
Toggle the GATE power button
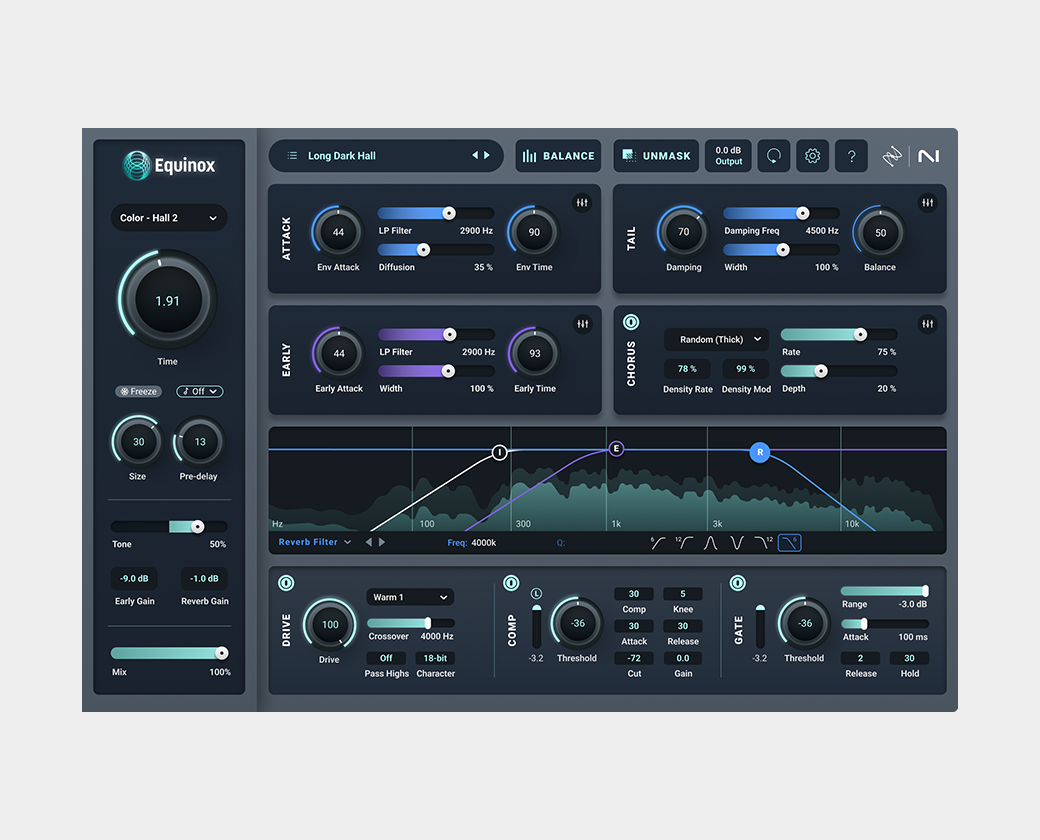[x=738, y=583]
